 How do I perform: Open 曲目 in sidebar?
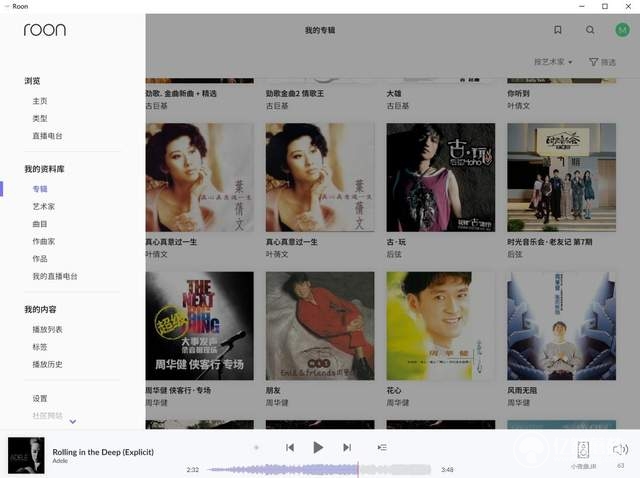[x=40, y=224]
